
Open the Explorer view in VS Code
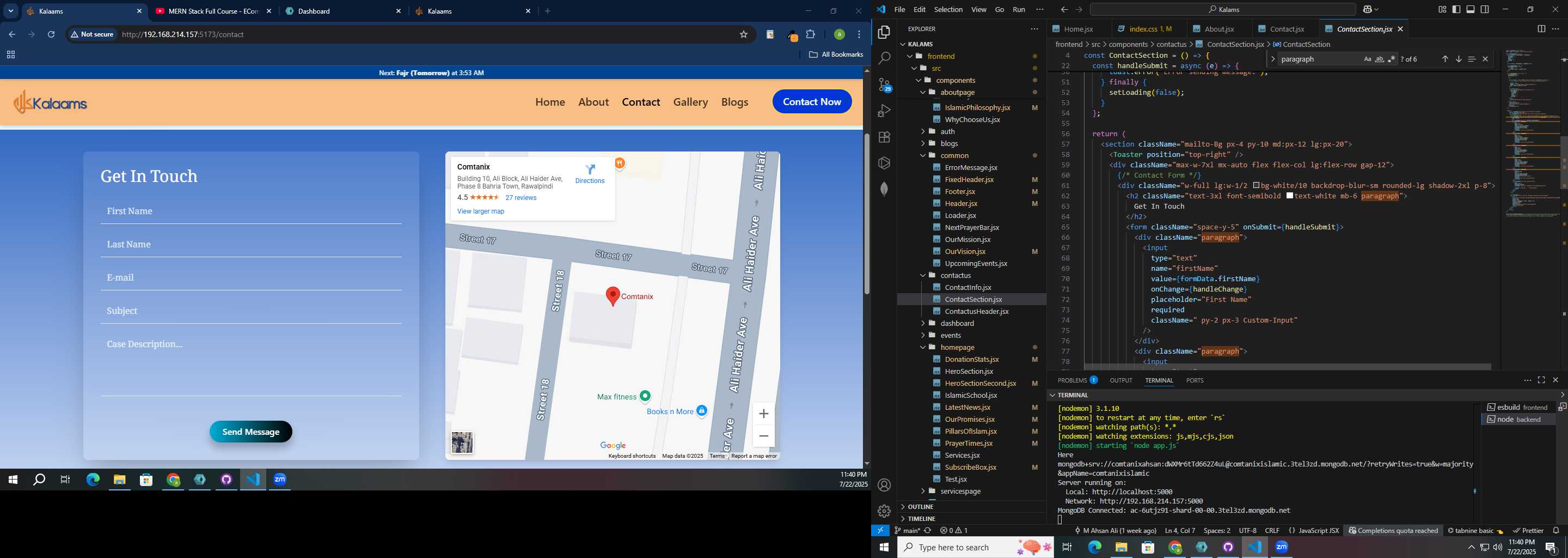click(x=884, y=32)
